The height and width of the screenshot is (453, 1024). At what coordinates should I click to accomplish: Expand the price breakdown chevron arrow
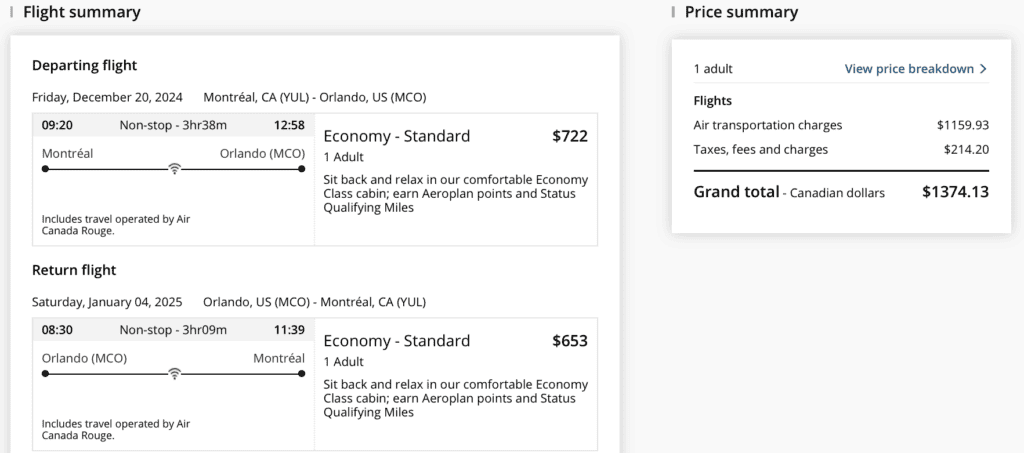pyautogui.click(x=984, y=69)
